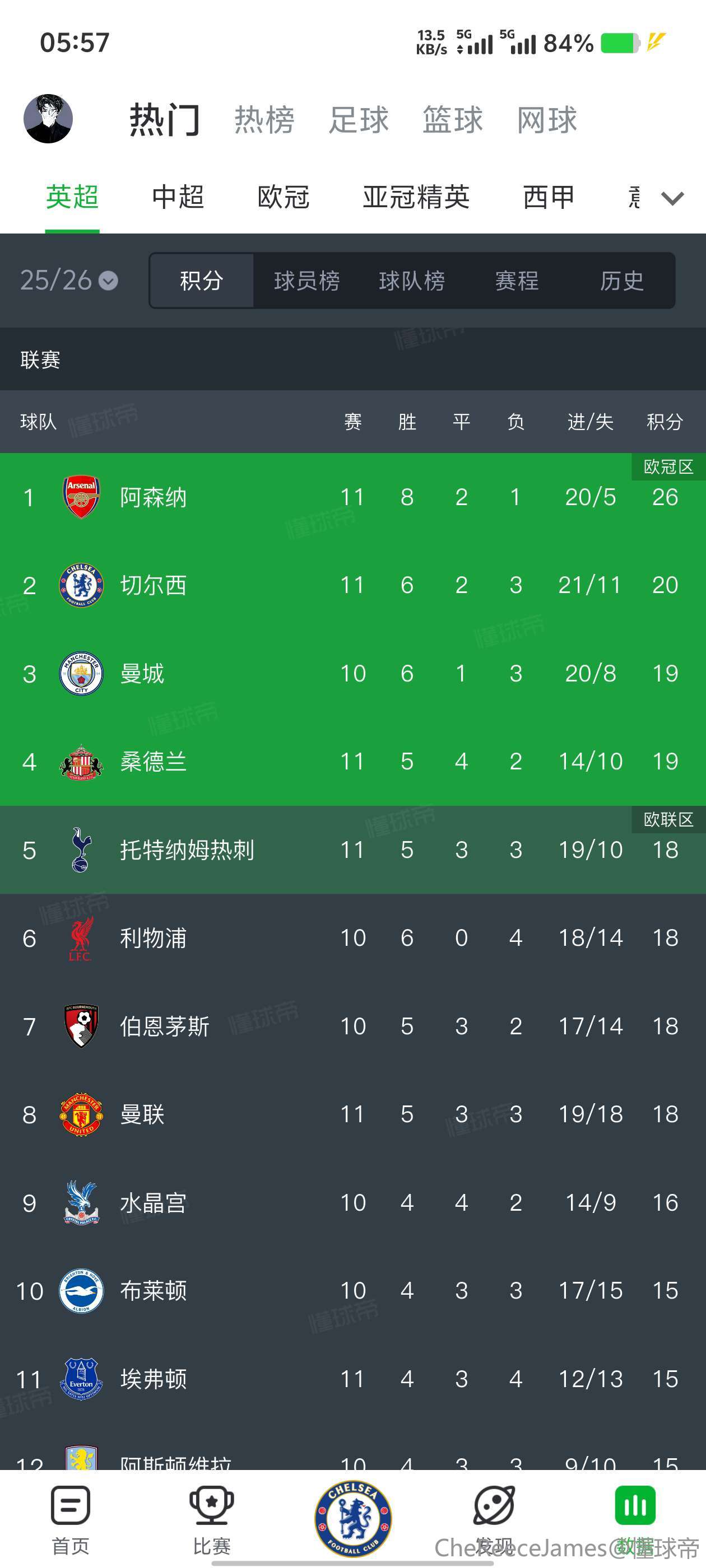Viewport: 706px width, 1568px height.
Task: Sort by the 积分 column header
Action: (665, 421)
